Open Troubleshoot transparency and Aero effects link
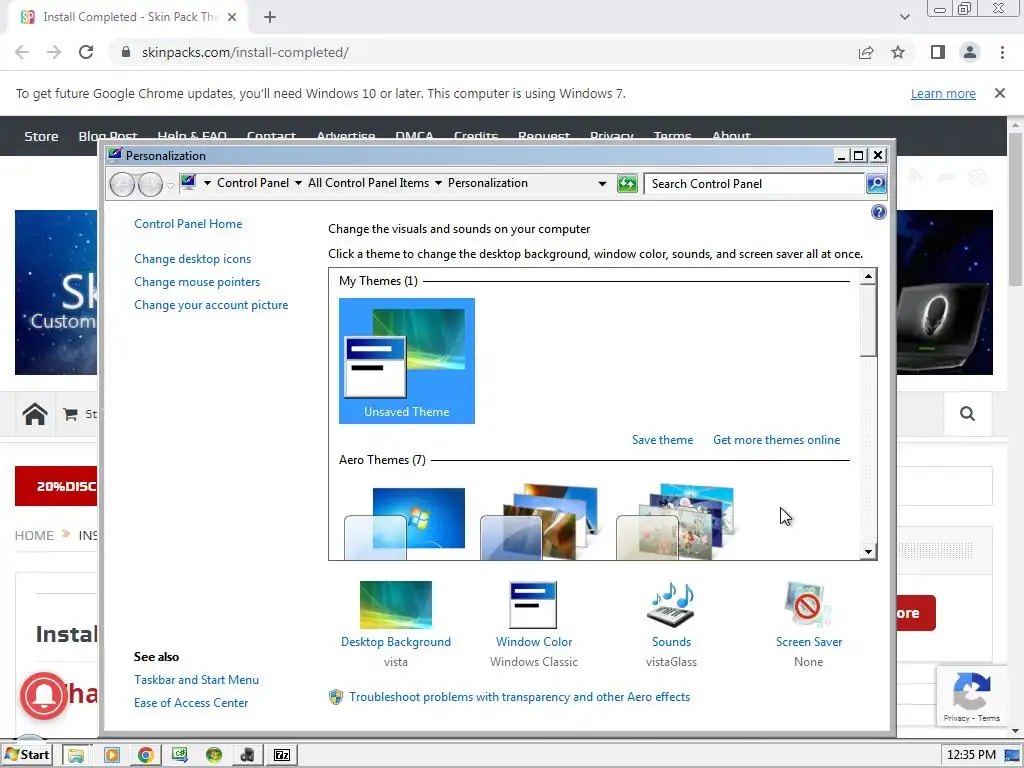Image resolution: width=1024 pixels, height=768 pixels. point(519,697)
